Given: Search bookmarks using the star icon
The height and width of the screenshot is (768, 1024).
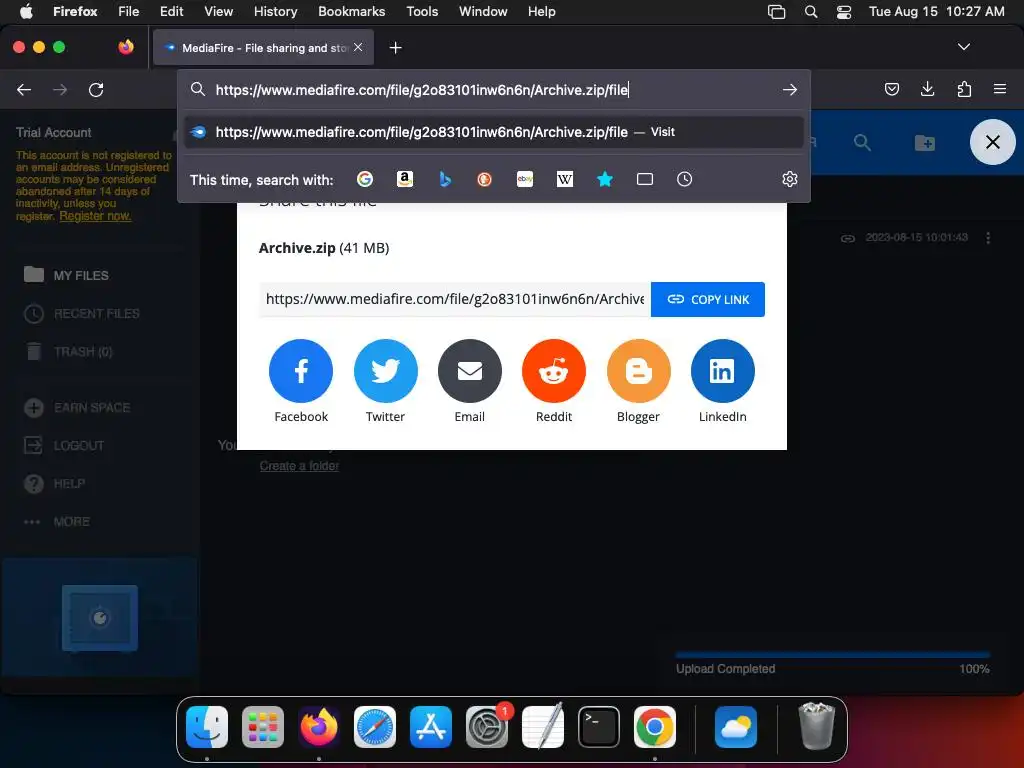Looking at the screenshot, I should (x=605, y=179).
